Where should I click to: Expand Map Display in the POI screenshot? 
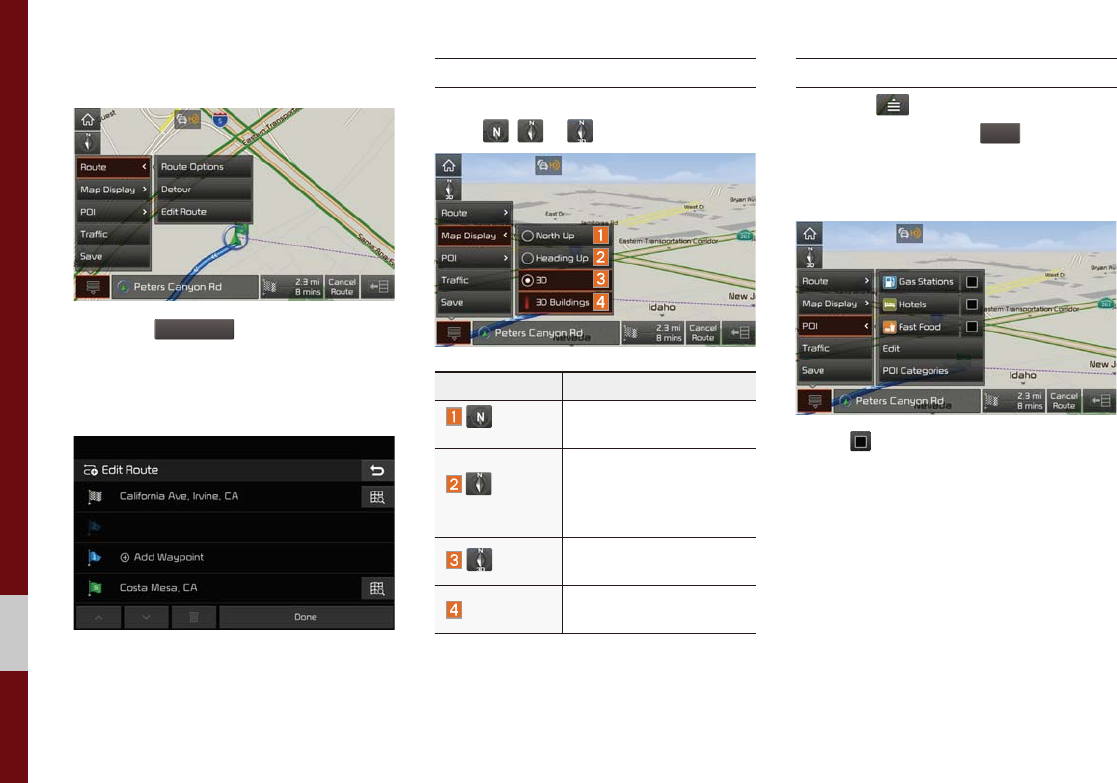(x=836, y=304)
